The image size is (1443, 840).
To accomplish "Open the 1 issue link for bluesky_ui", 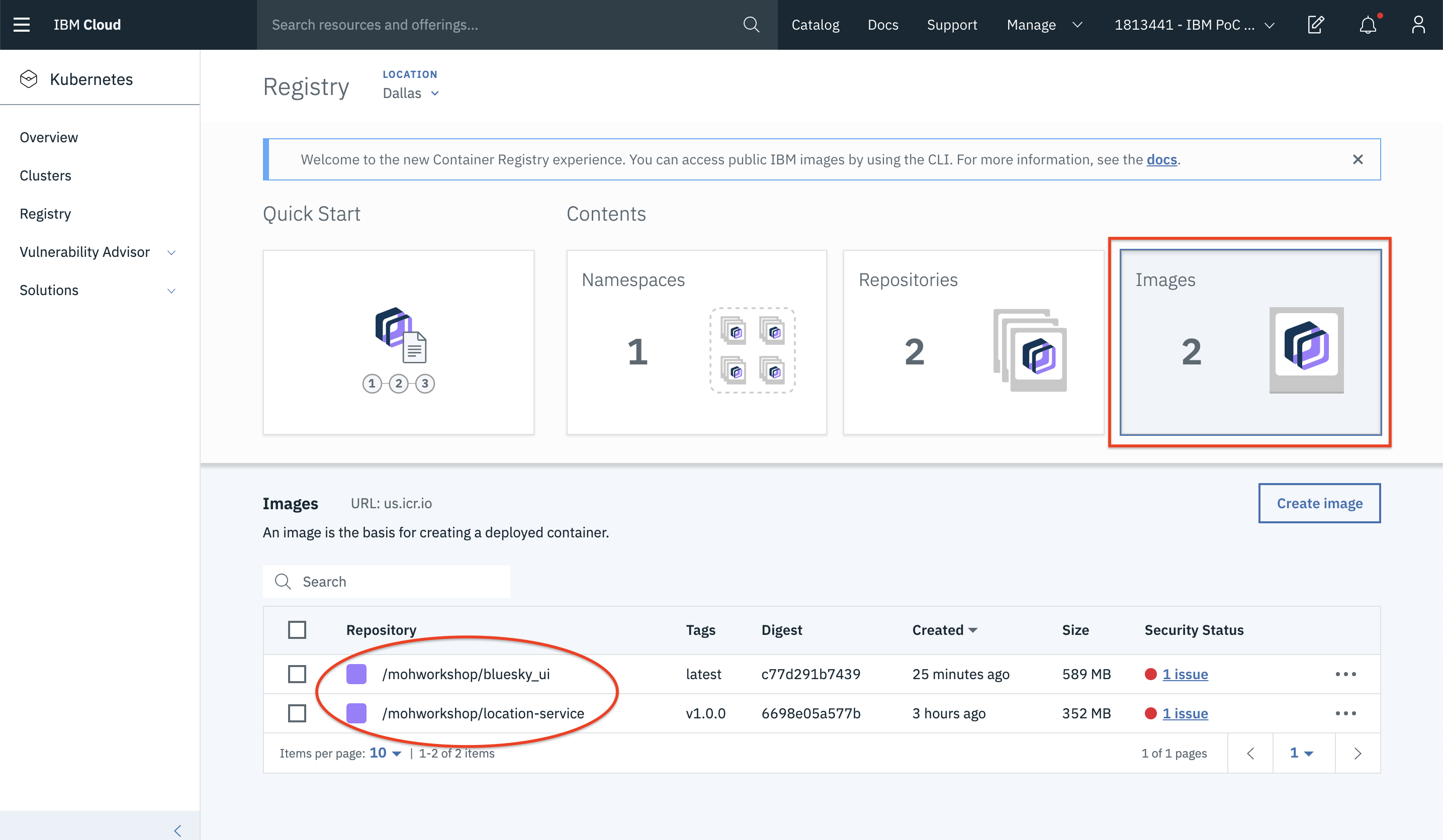I will 1185,674.
